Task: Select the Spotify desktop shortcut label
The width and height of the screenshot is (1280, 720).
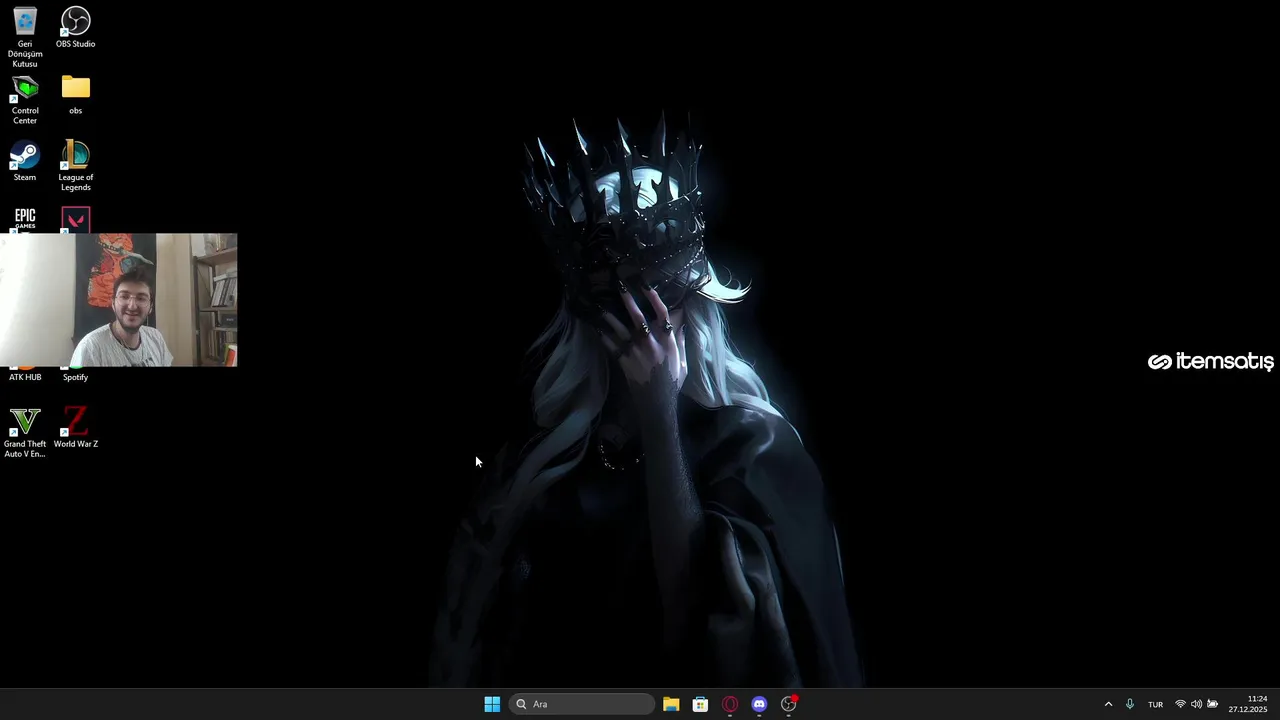Action: coord(76,377)
